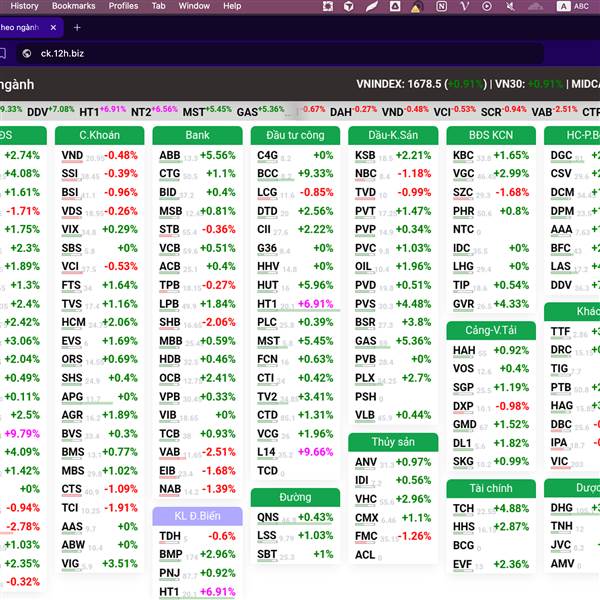Select the HUT +5.96% row
The height and width of the screenshot is (600, 600).
tap(295, 285)
